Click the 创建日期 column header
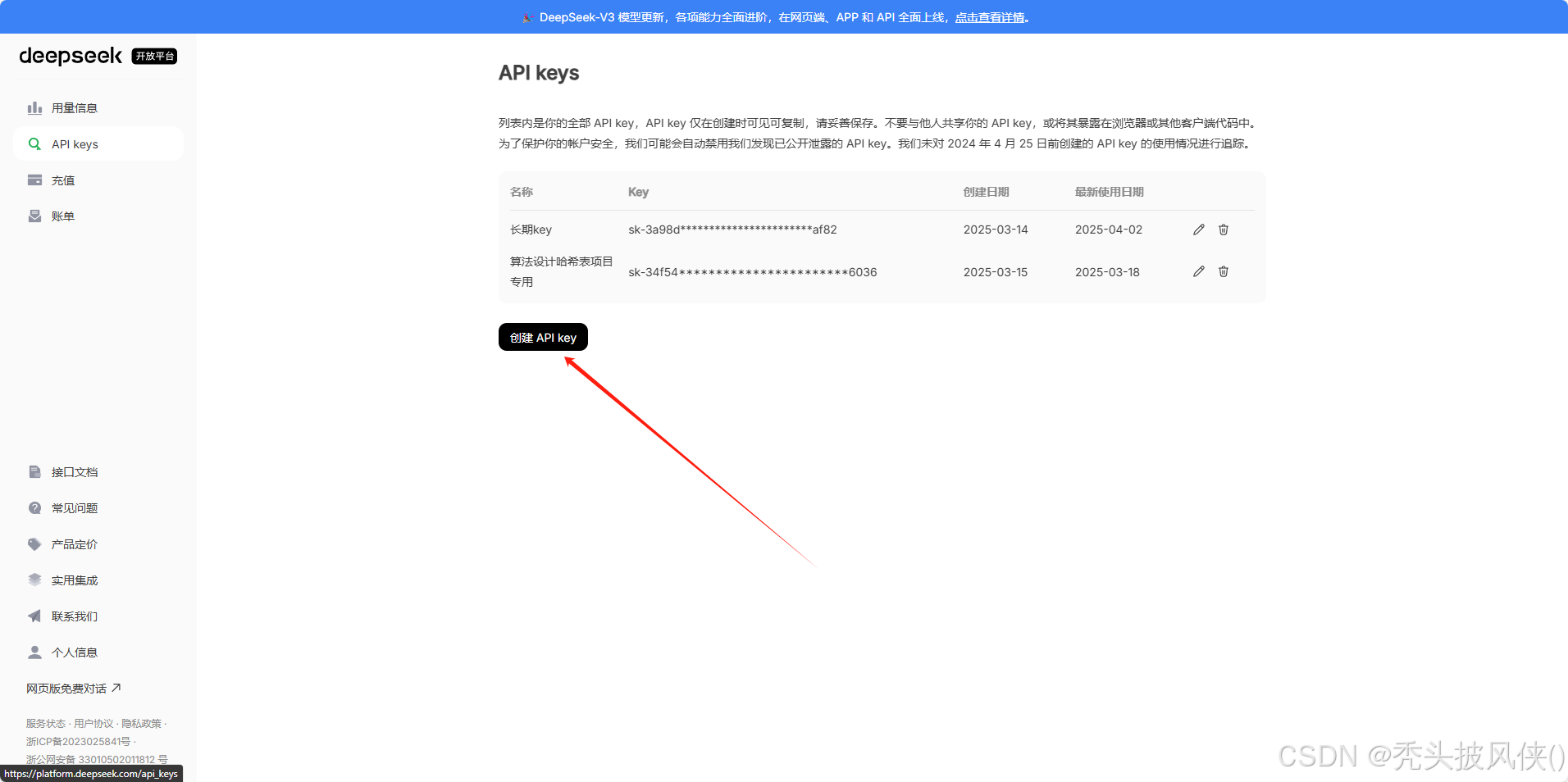 coord(987,192)
